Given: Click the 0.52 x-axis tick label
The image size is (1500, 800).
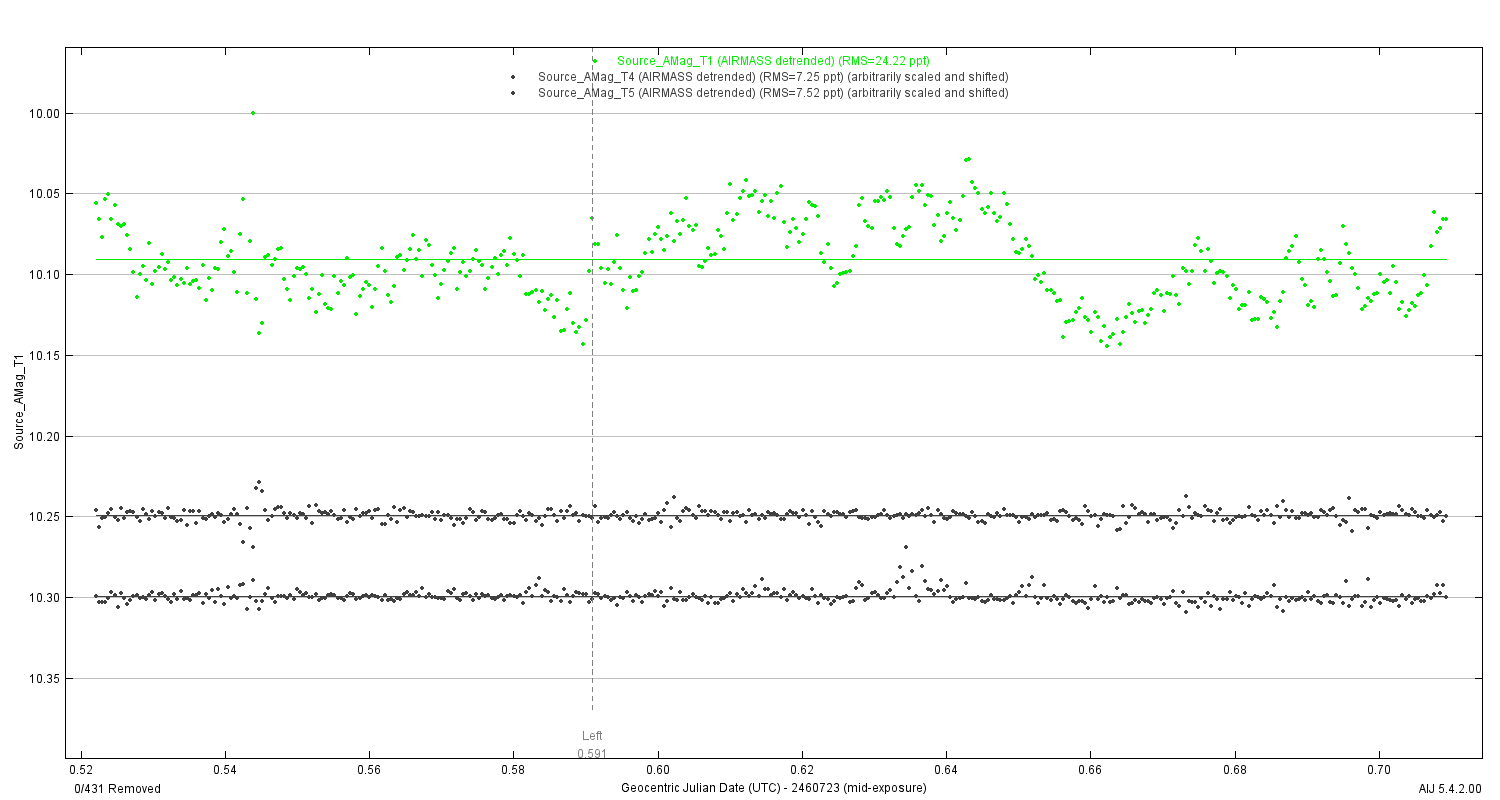Looking at the screenshot, I should (x=82, y=771).
